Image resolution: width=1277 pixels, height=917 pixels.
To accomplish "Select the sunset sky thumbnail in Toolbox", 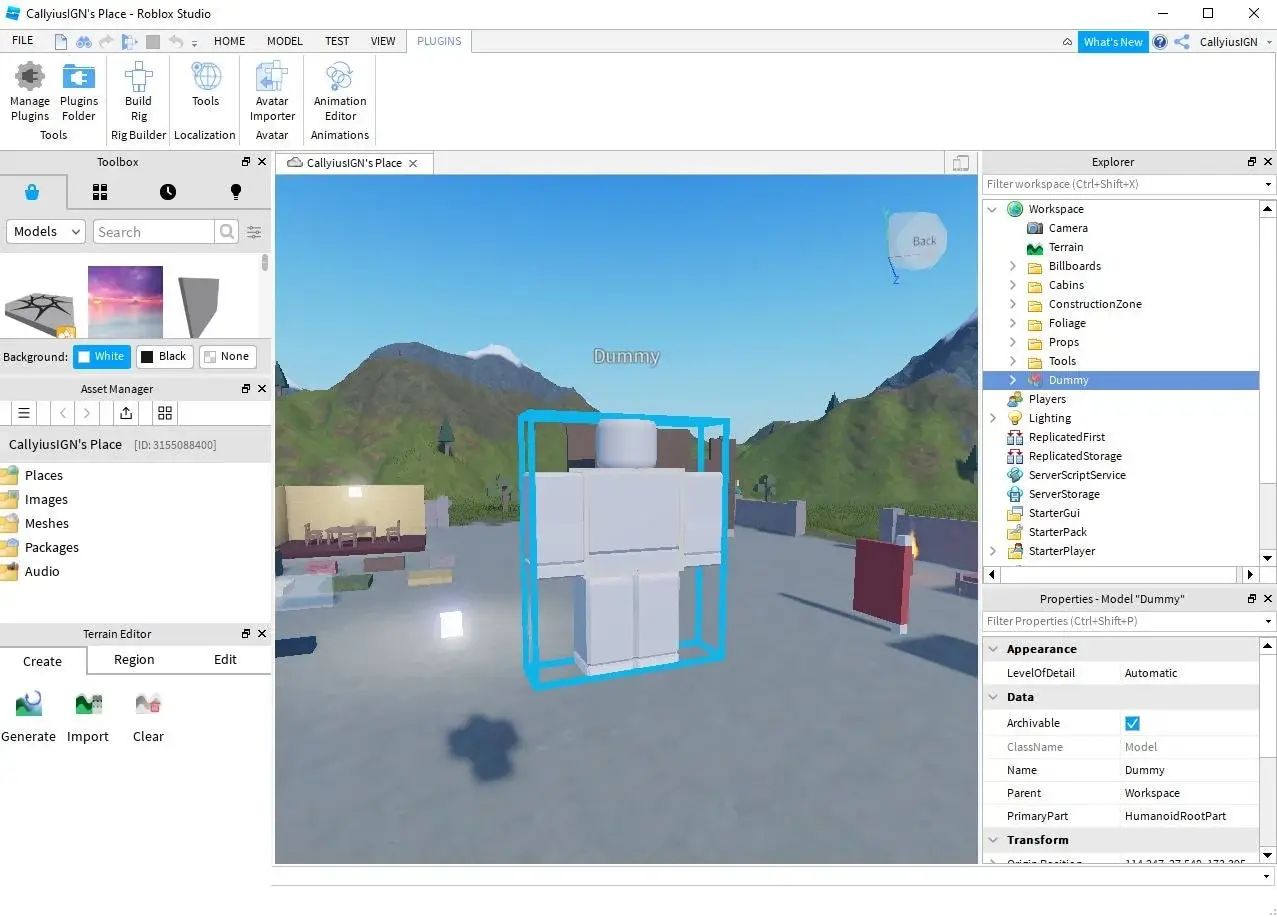I will (125, 301).
